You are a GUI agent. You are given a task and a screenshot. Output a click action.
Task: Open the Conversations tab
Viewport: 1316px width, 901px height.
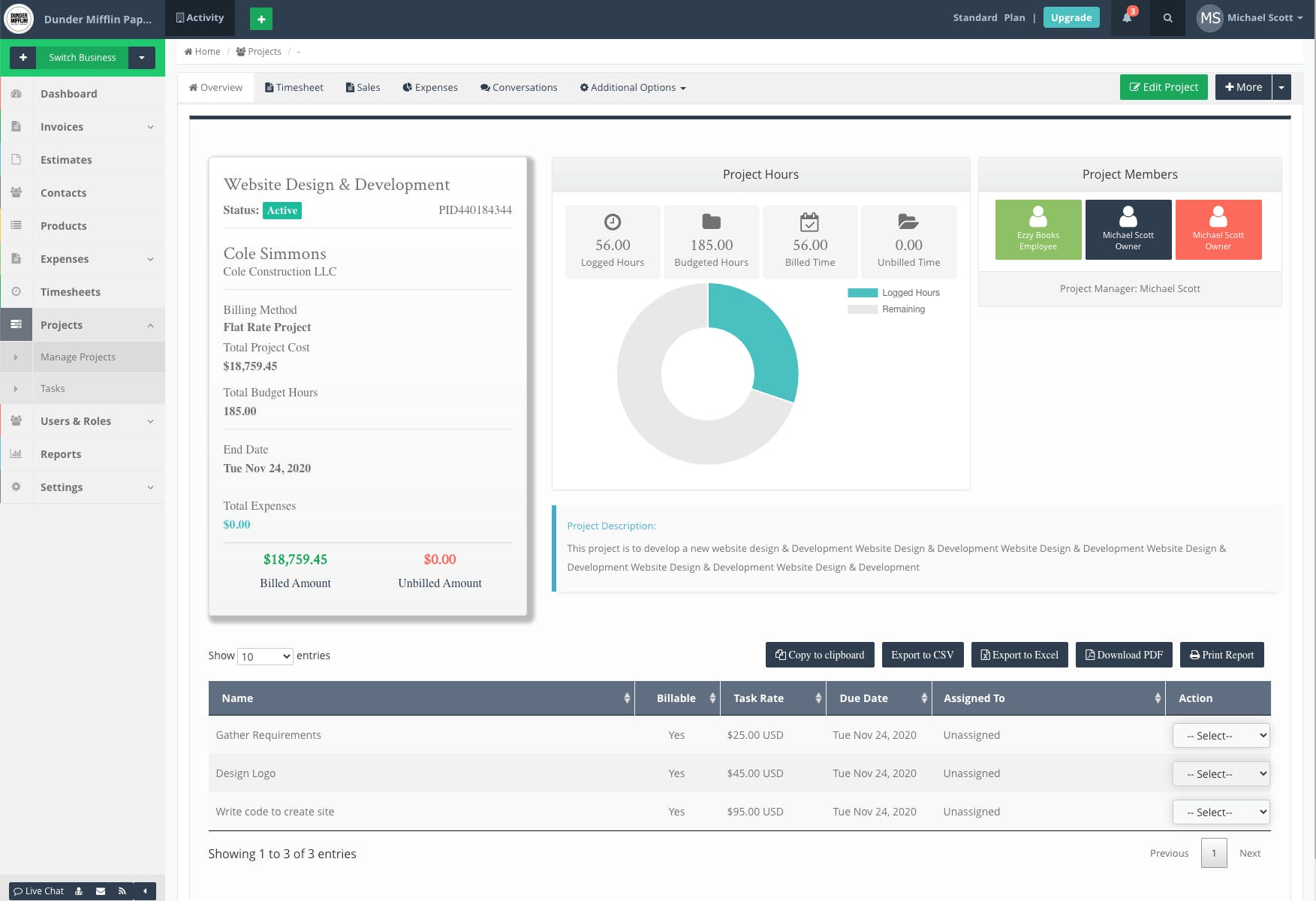[x=519, y=88]
